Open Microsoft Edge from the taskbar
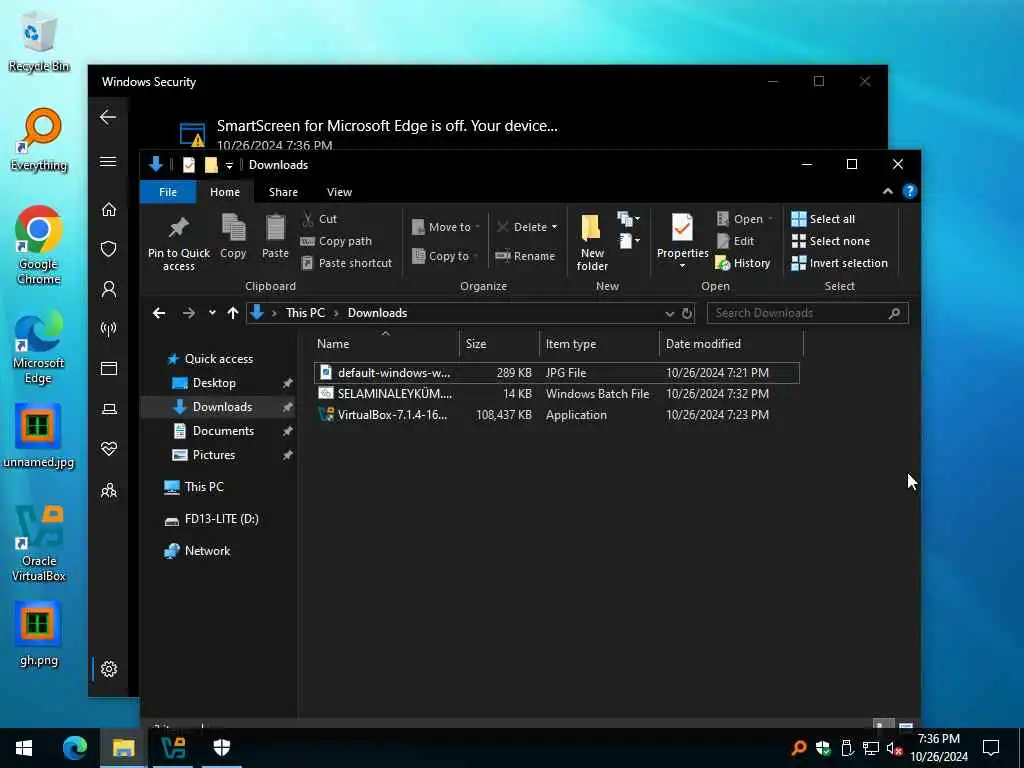1024x768 pixels. pyautogui.click(x=74, y=748)
